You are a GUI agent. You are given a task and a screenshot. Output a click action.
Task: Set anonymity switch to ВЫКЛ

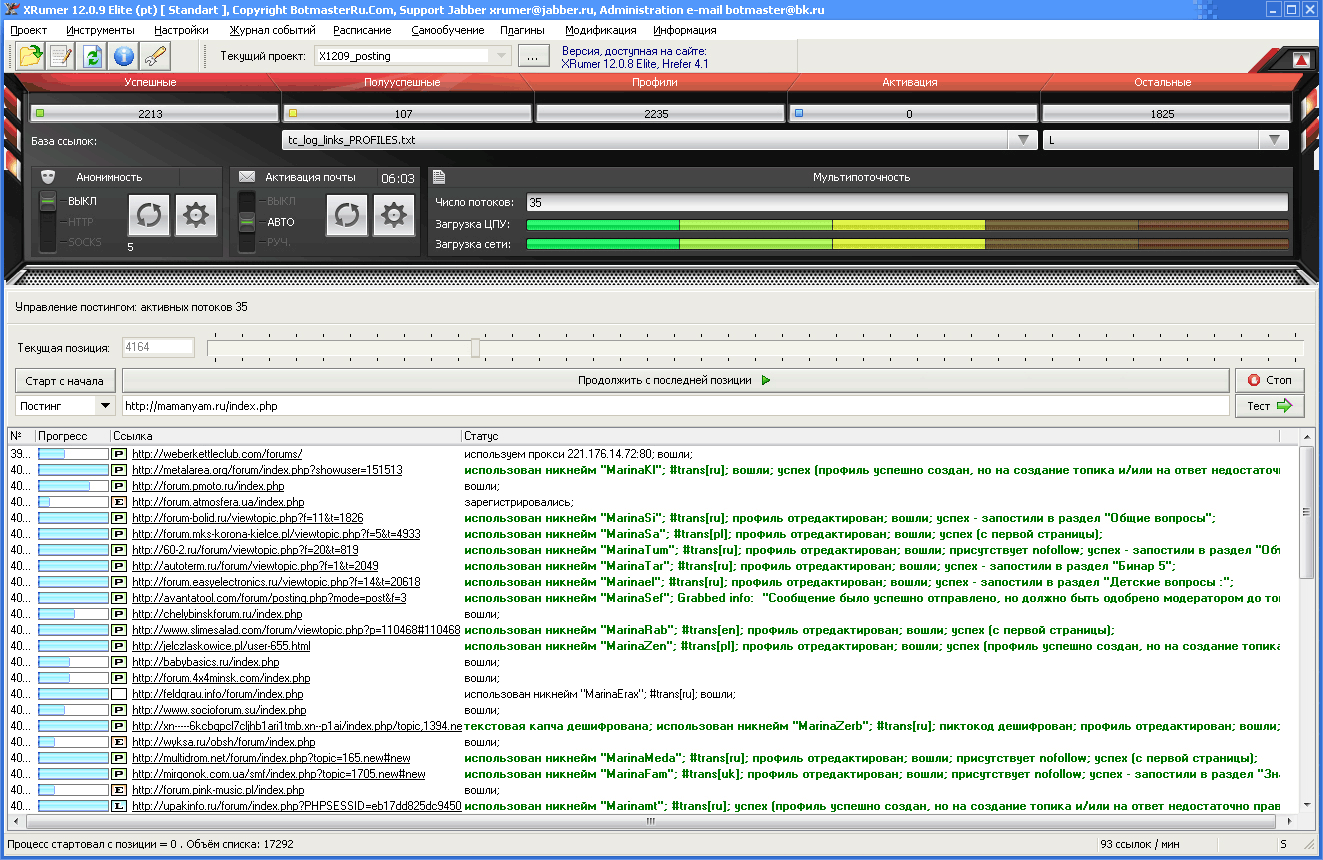[82, 201]
